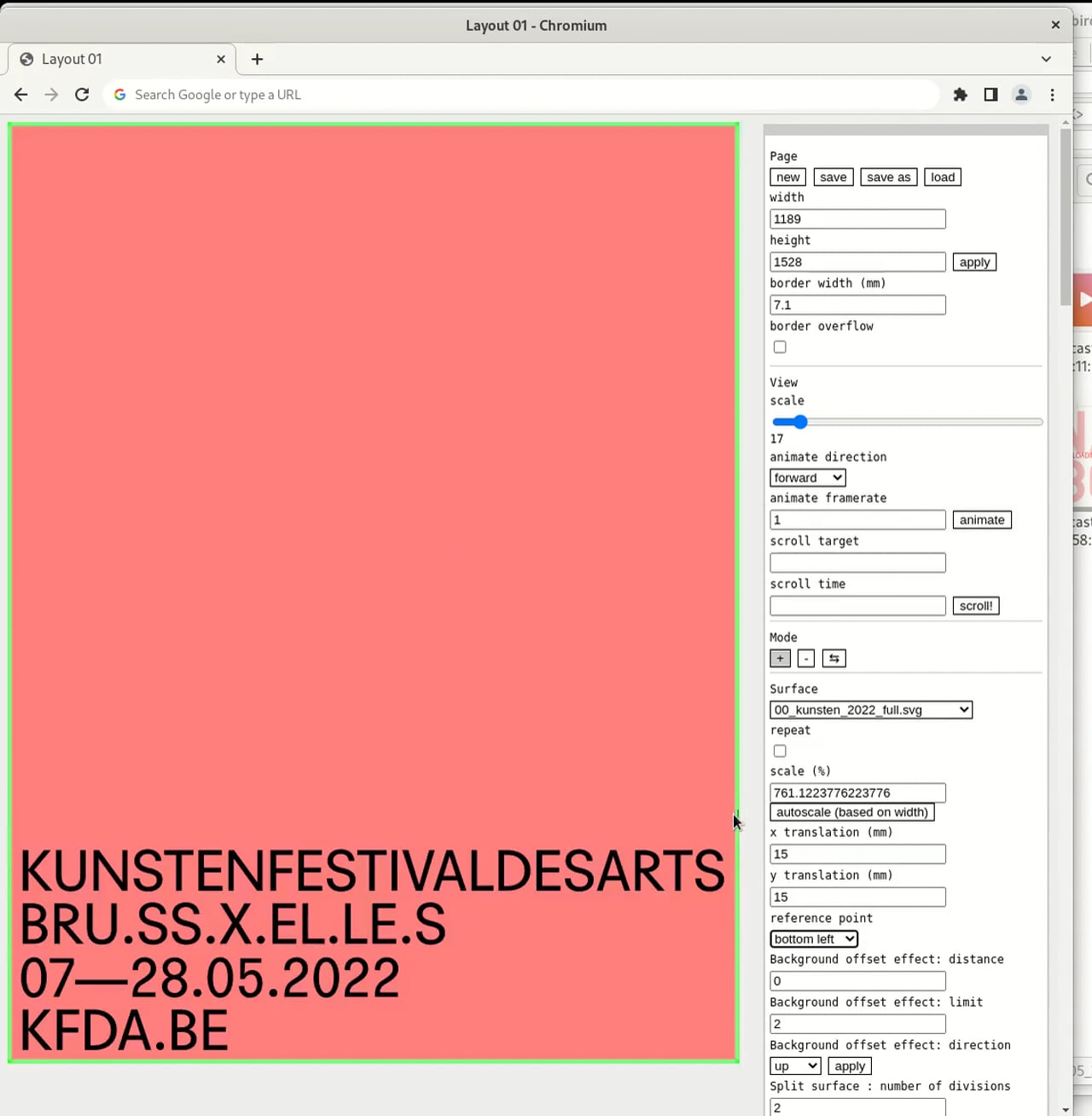Edit background offset limit field
Image resolution: width=1092 pixels, height=1116 pixels.
(x=857, y=1024)
